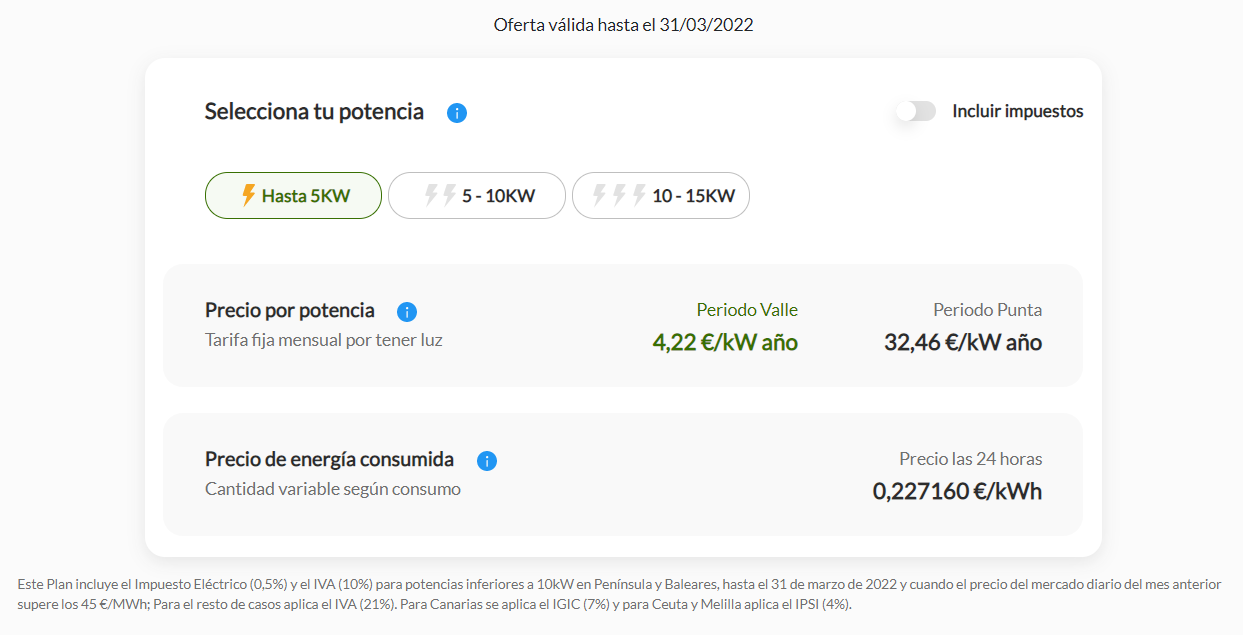Click the Oferta válida hasta el 31/03/2022 text
This screenshot has height=635, width=1243.
(623, 25)
